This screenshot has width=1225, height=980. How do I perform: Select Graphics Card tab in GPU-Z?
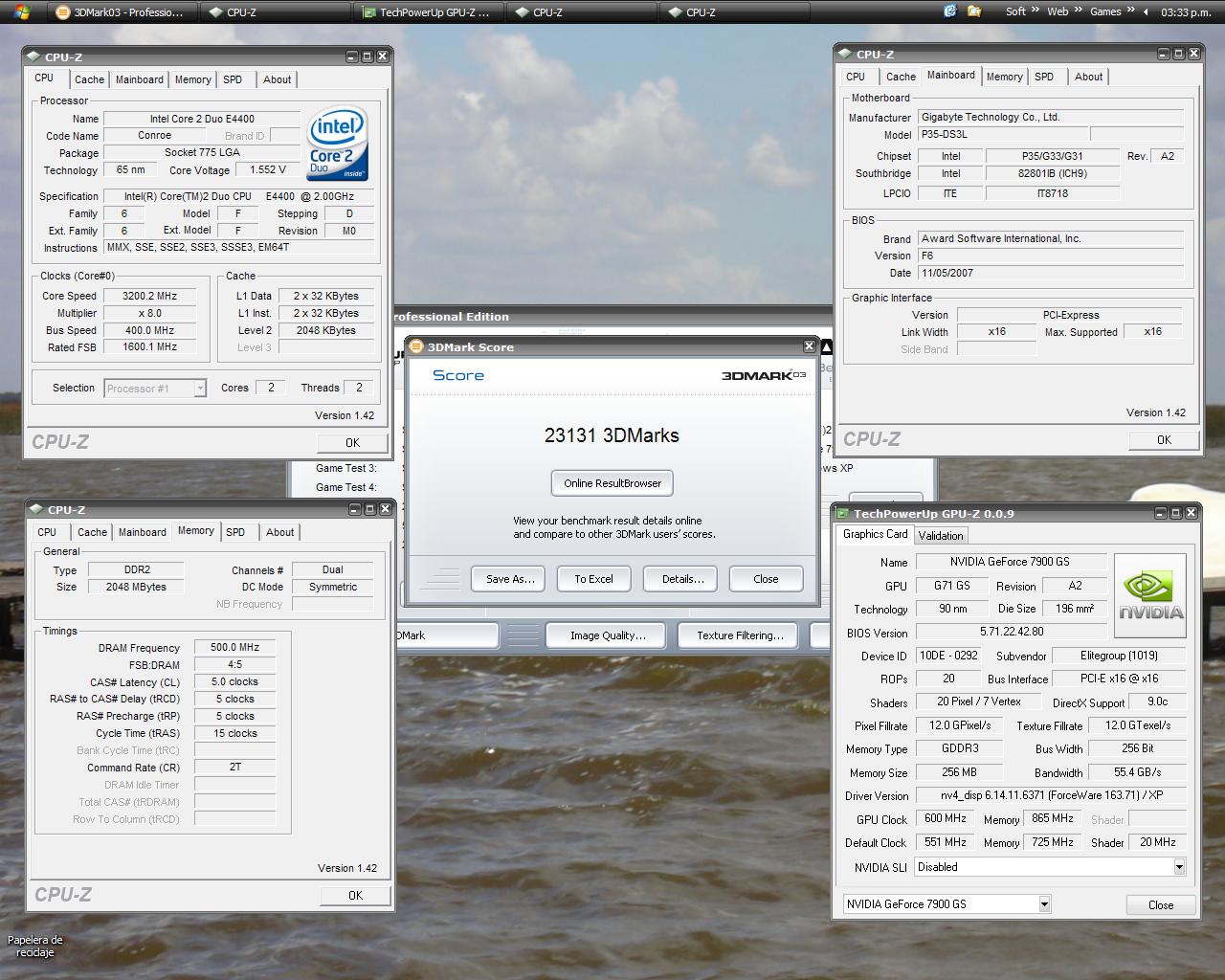click(x=875, y=534)
